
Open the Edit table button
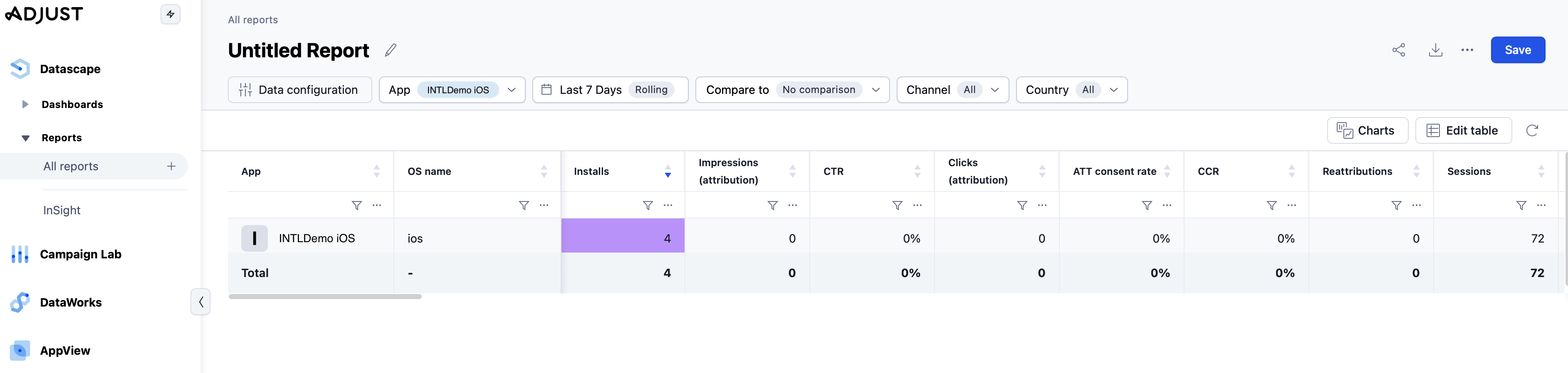click(1463, 130)
